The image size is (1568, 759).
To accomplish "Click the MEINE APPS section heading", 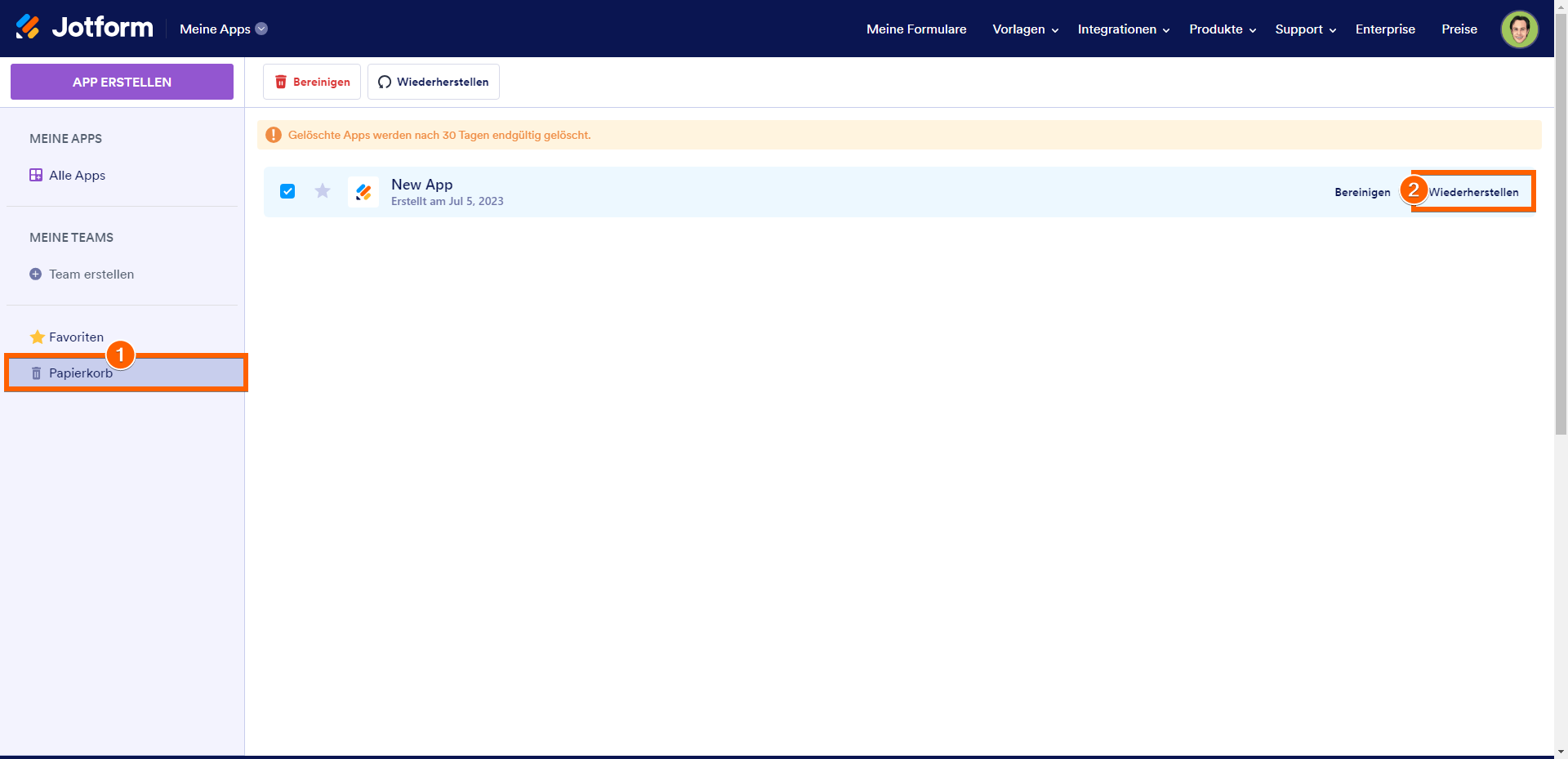I will point(66,139).
